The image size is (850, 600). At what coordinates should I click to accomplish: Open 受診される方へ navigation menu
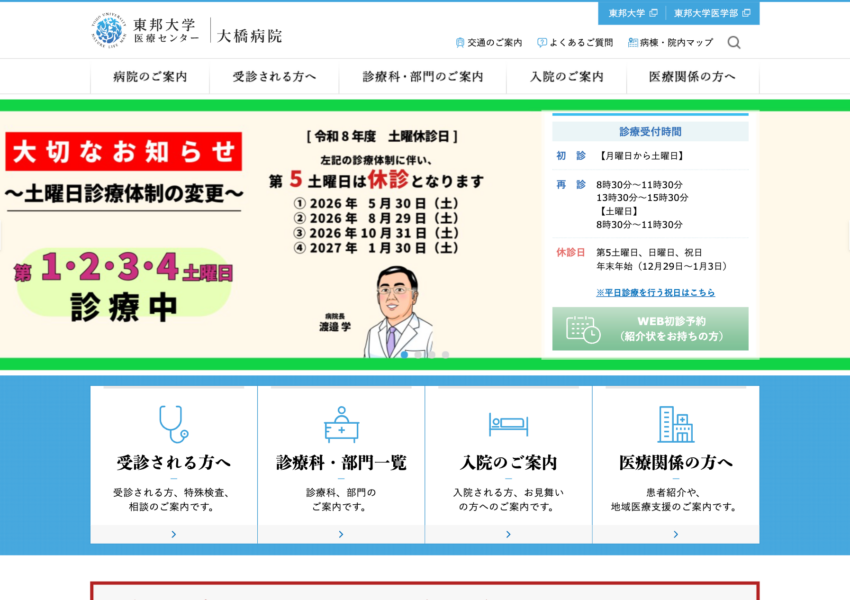click(x=274, y=76)
